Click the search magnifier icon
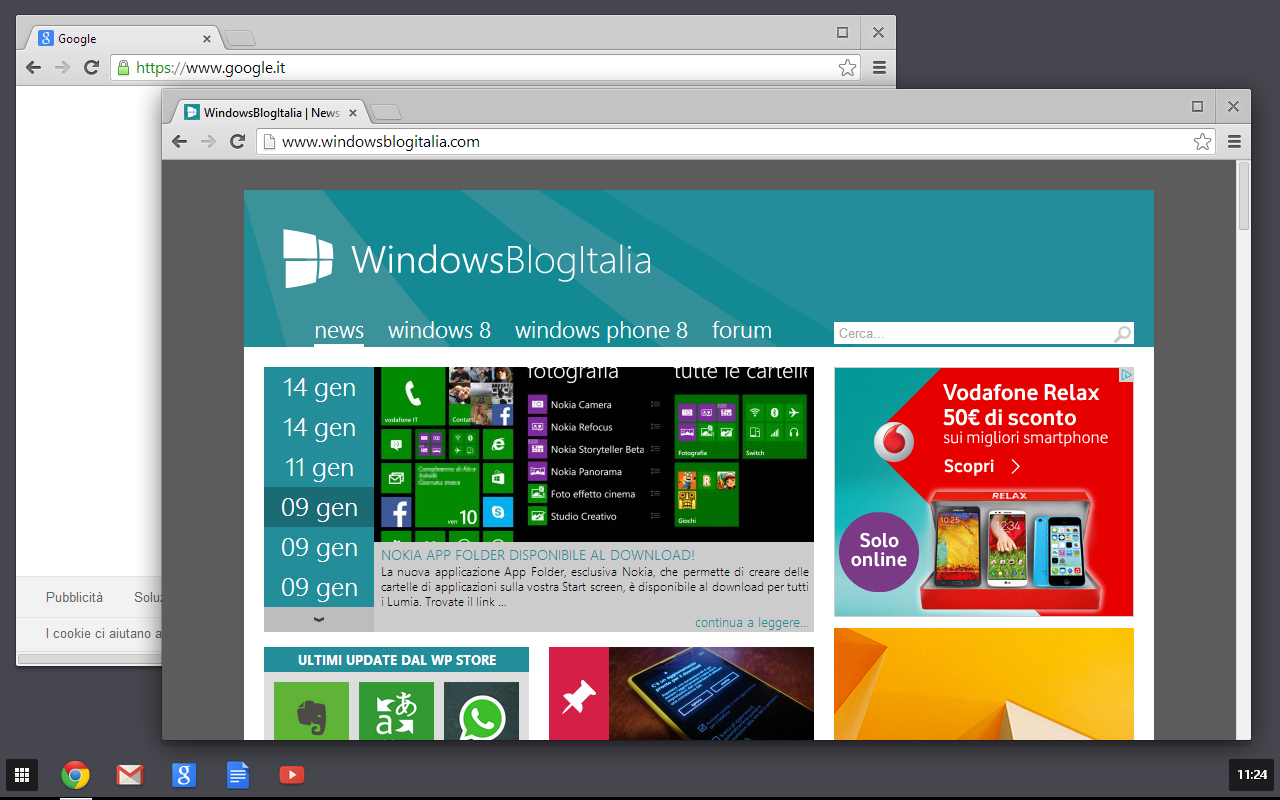This screenshot has height=800, width=1280. coord(1123,334)
